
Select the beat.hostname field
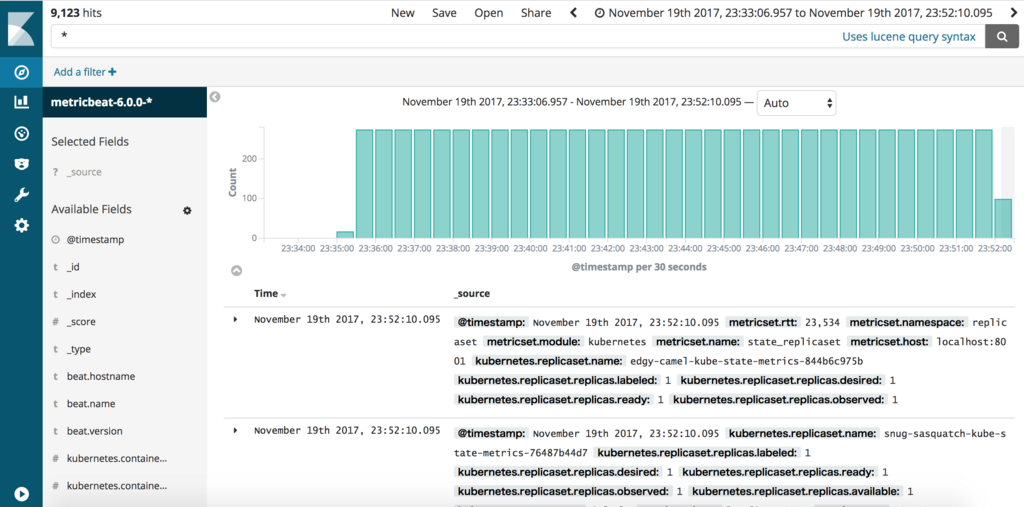tap(101, 377)
